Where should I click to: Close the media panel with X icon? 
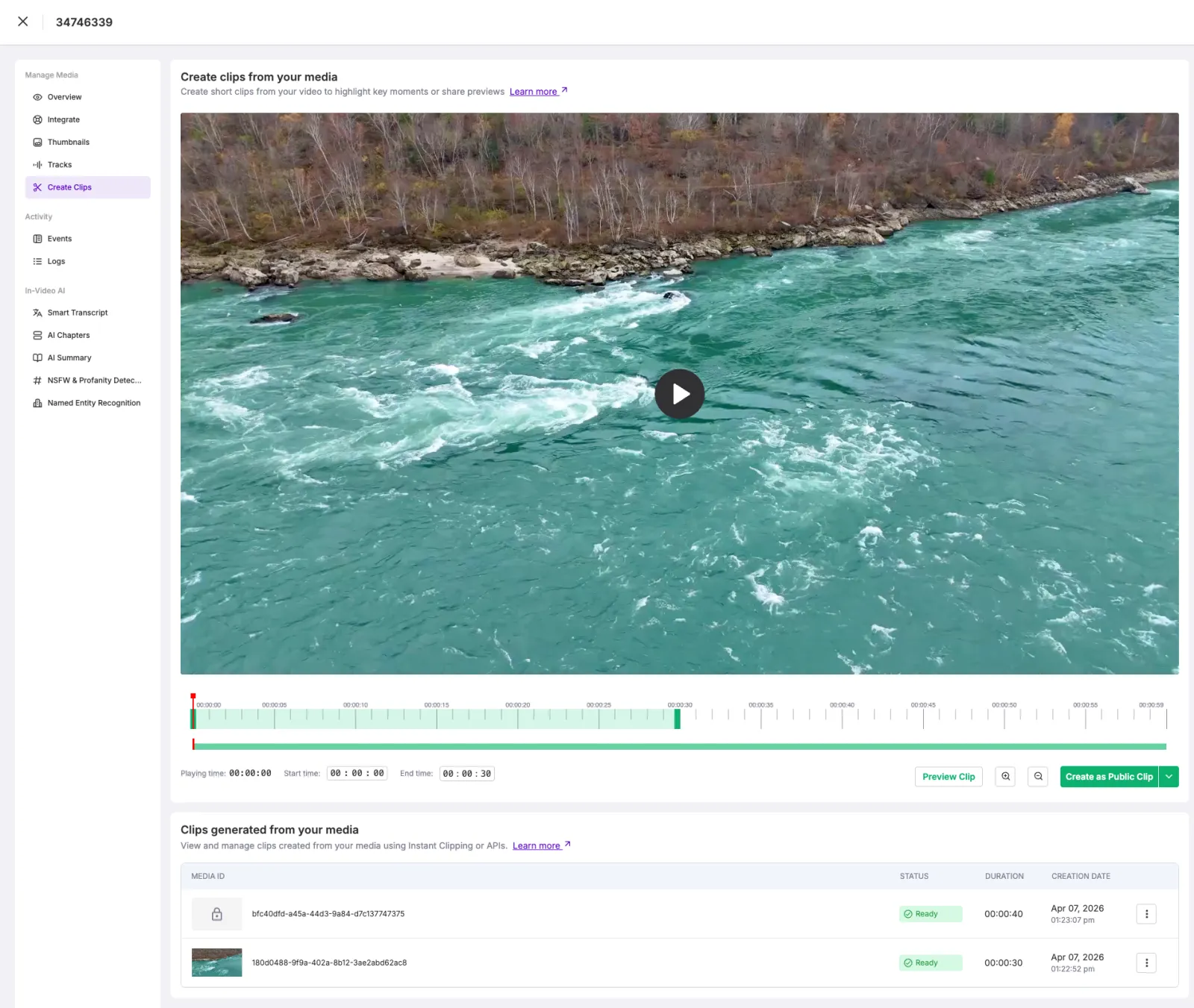pyautogui.click(x=23, y=22)
